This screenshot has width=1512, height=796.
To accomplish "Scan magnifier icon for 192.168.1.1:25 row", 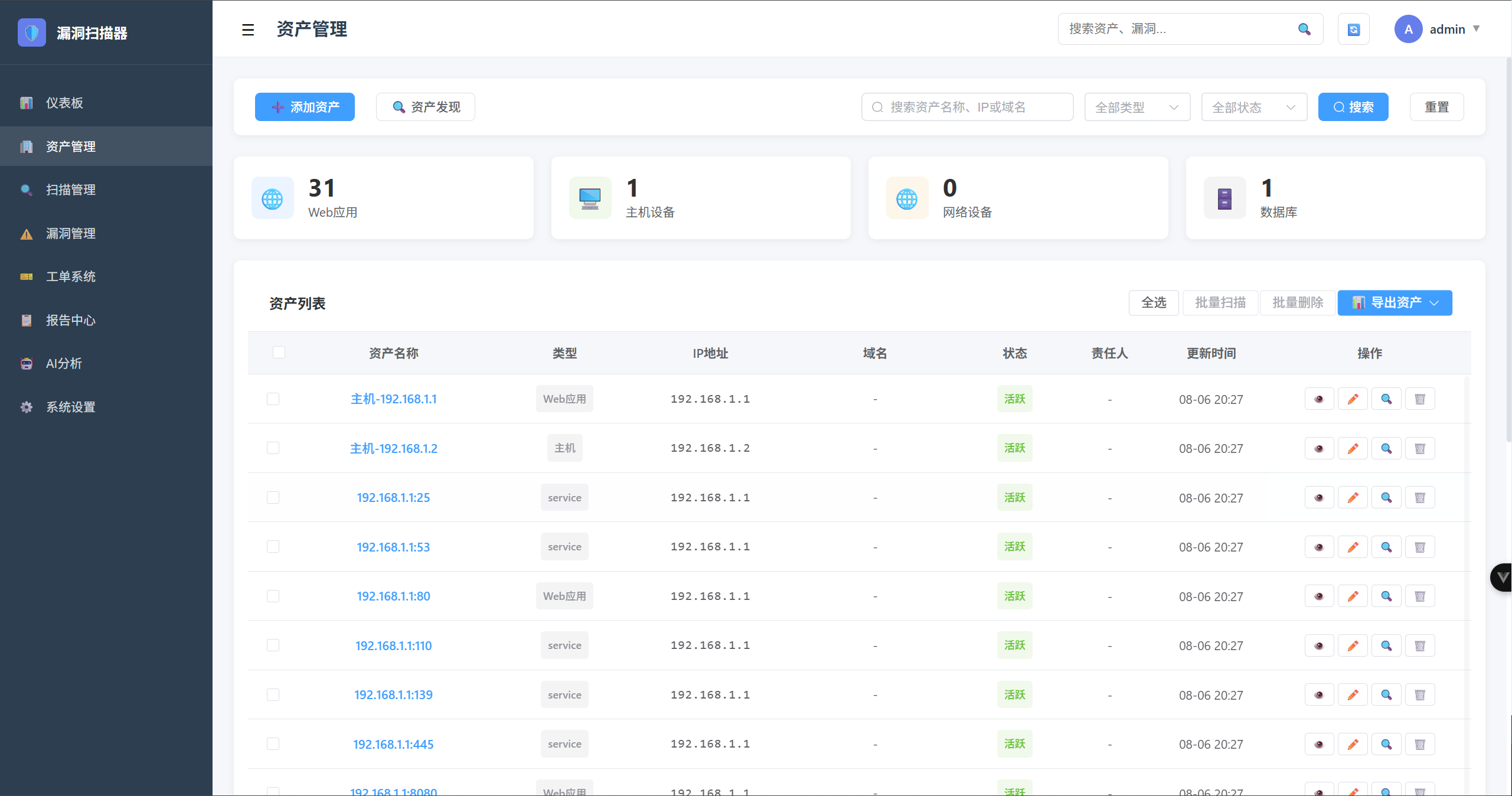I will click(x=1386, y=498).
